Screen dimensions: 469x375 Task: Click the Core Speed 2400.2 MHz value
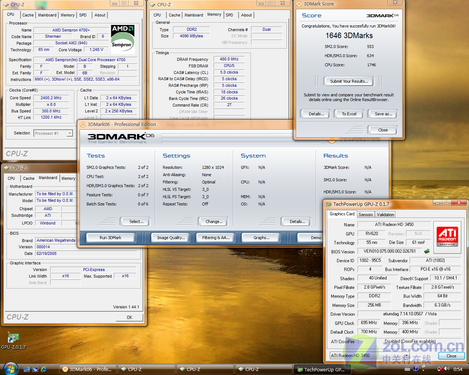[x=51, y=98]
